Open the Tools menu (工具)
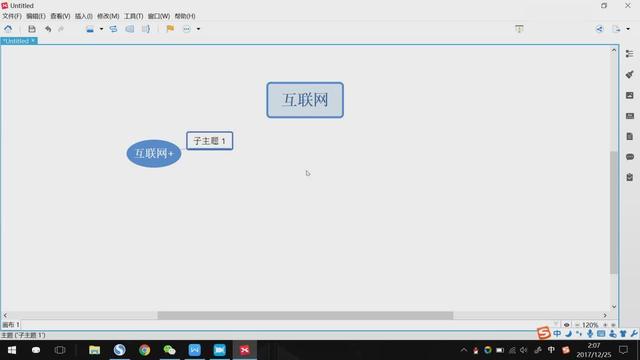Screen dimensions: 640x360 133,16
